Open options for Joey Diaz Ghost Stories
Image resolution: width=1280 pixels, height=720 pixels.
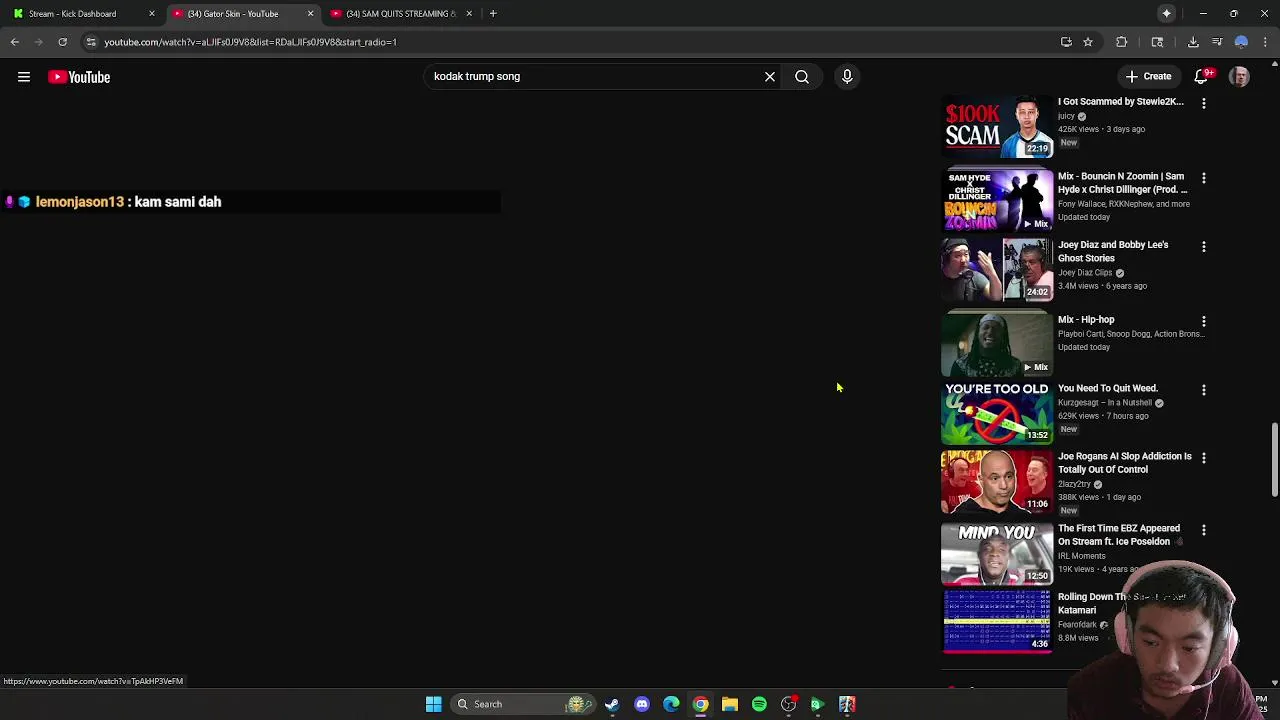pyautogui.click(x=1204, y=246)
